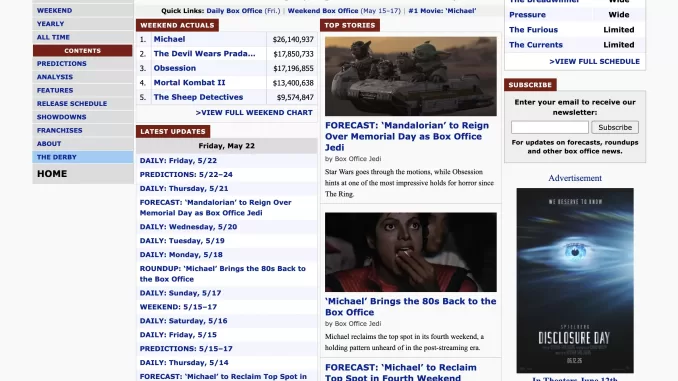Click the Friday, May 22 date header
The height and width of the screenshot is (381, 678).
tap(227, 146)
